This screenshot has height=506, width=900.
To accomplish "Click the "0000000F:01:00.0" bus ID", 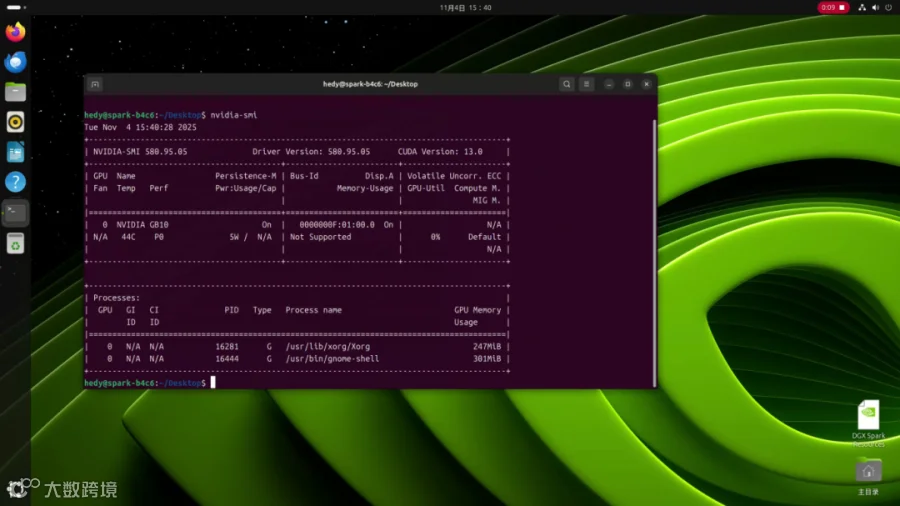I will click(x=337, y=225).
